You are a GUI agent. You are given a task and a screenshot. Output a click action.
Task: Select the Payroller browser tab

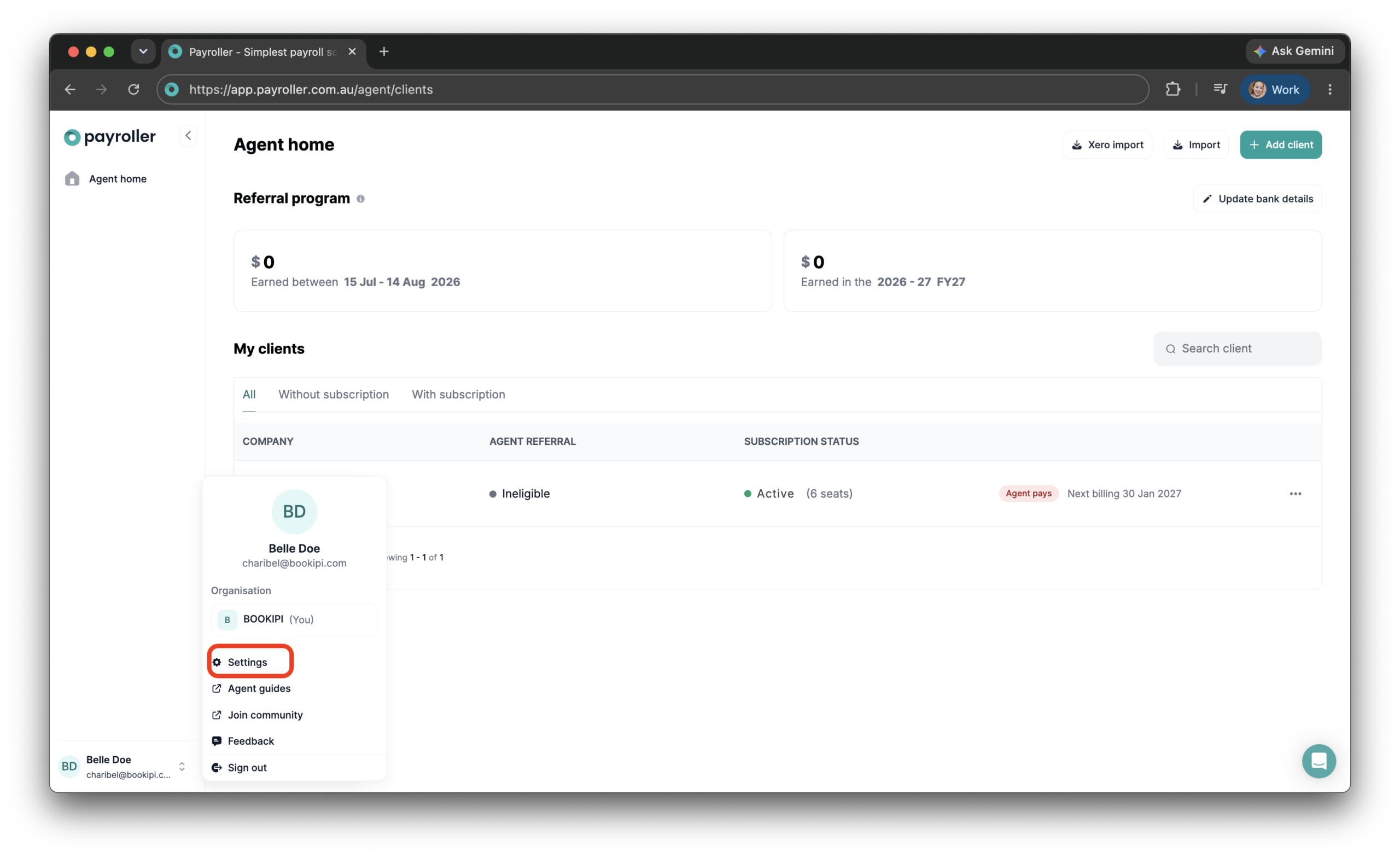[x=264, y=52]
